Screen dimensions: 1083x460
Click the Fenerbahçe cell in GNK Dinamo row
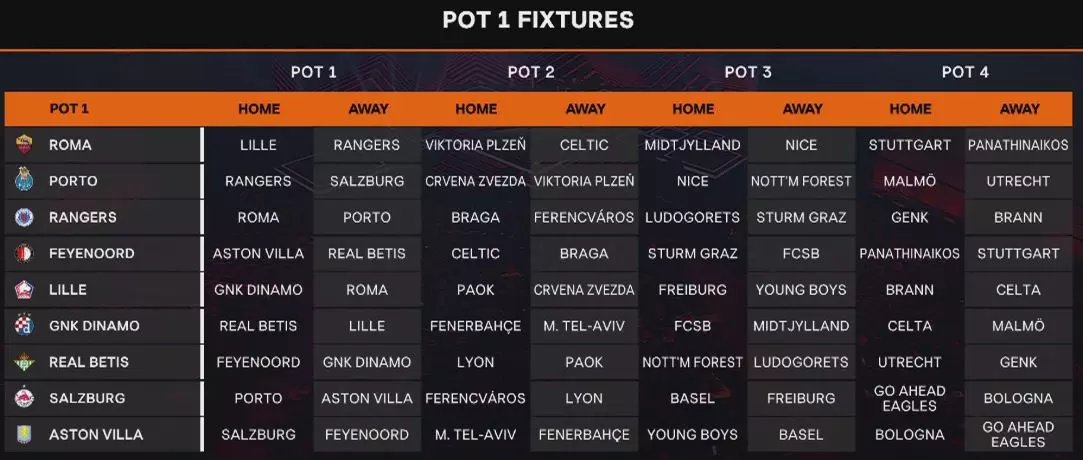click(x=475, y=326)
